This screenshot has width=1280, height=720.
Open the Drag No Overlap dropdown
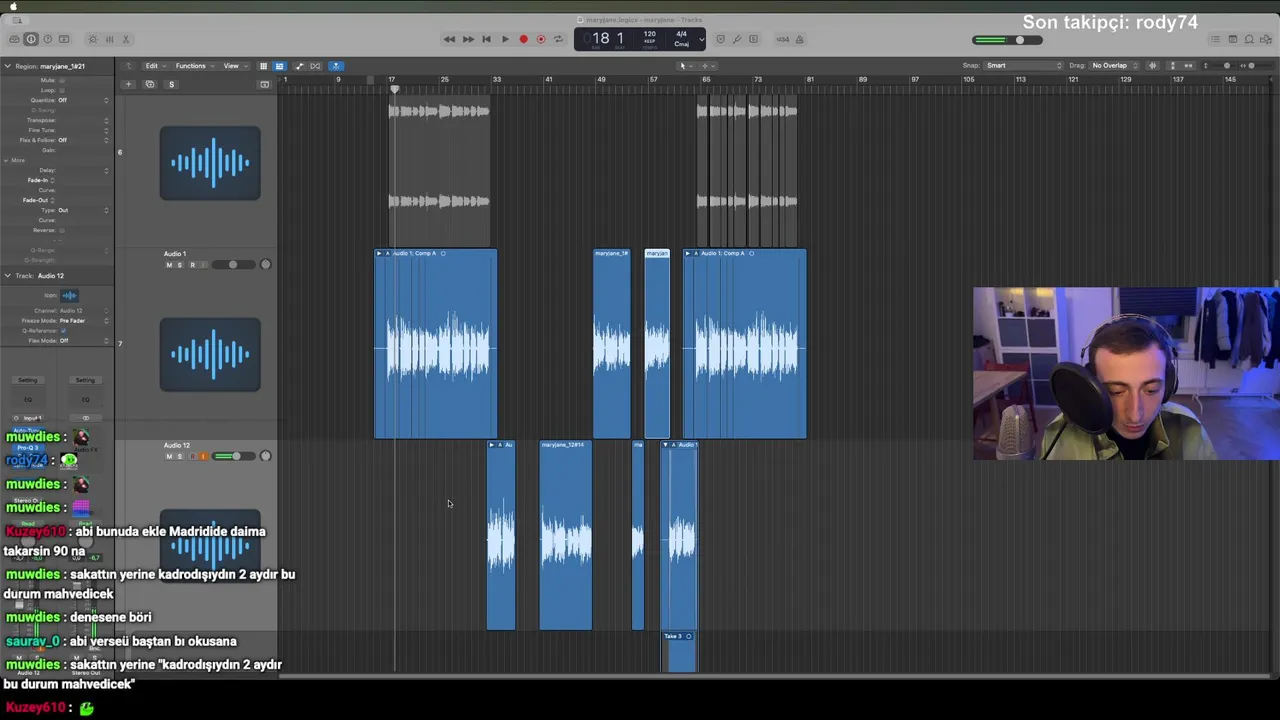click(x=1114, y=66)
